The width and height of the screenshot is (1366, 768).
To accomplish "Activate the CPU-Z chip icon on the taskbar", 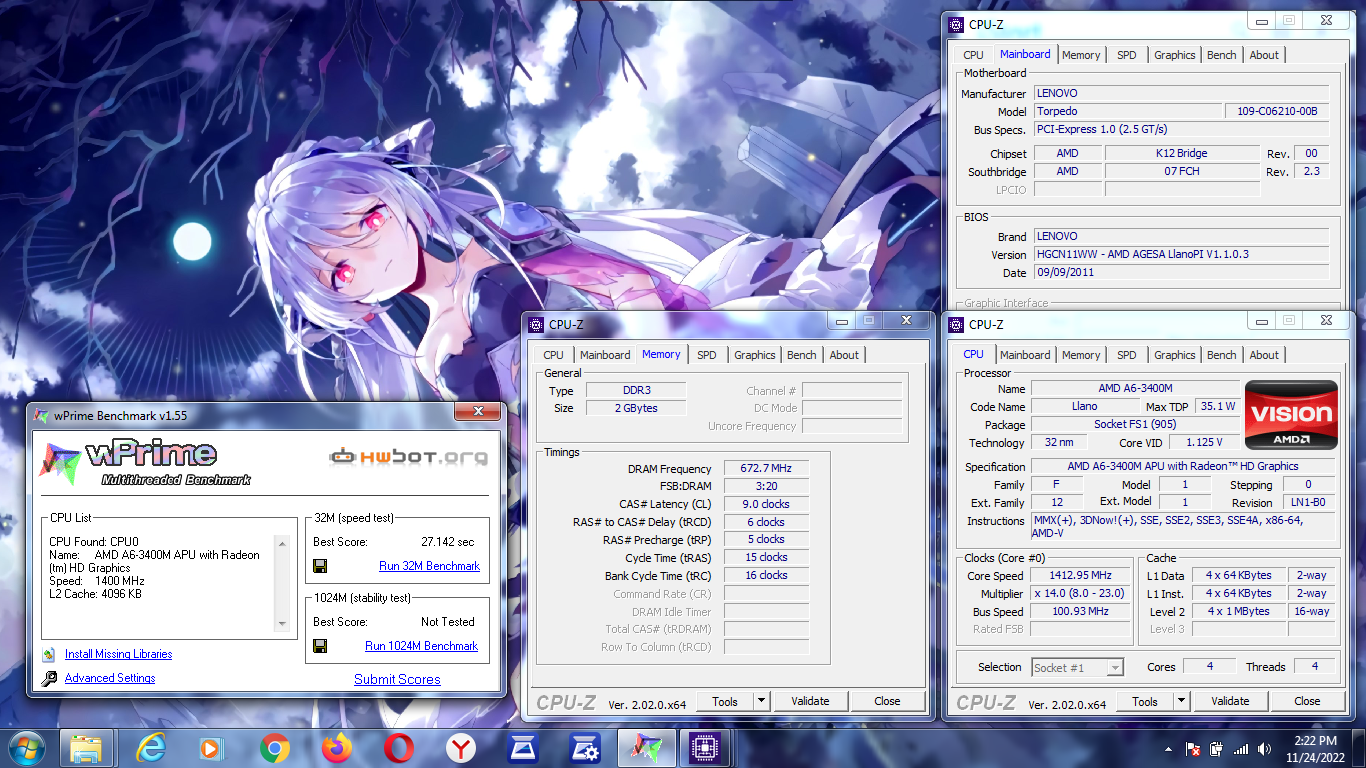I will [x=706, y=748].
